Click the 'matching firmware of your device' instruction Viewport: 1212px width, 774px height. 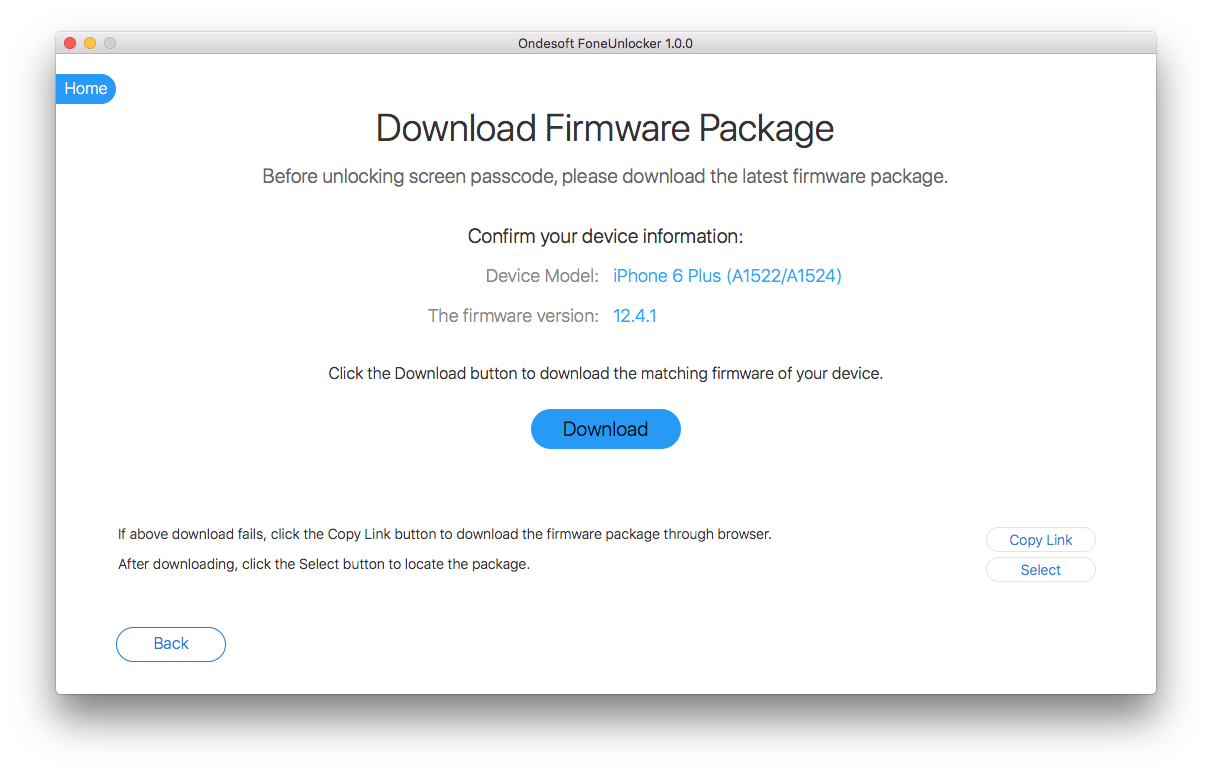point(605,374)
